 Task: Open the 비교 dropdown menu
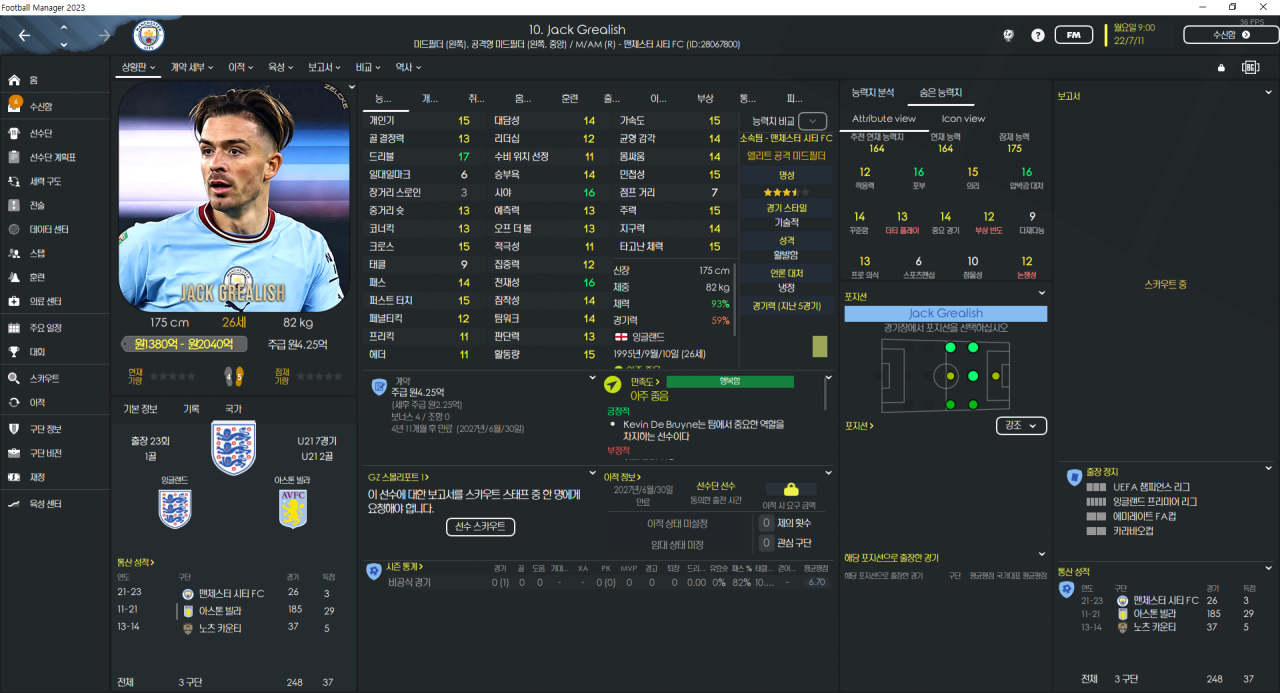(368, 67)
